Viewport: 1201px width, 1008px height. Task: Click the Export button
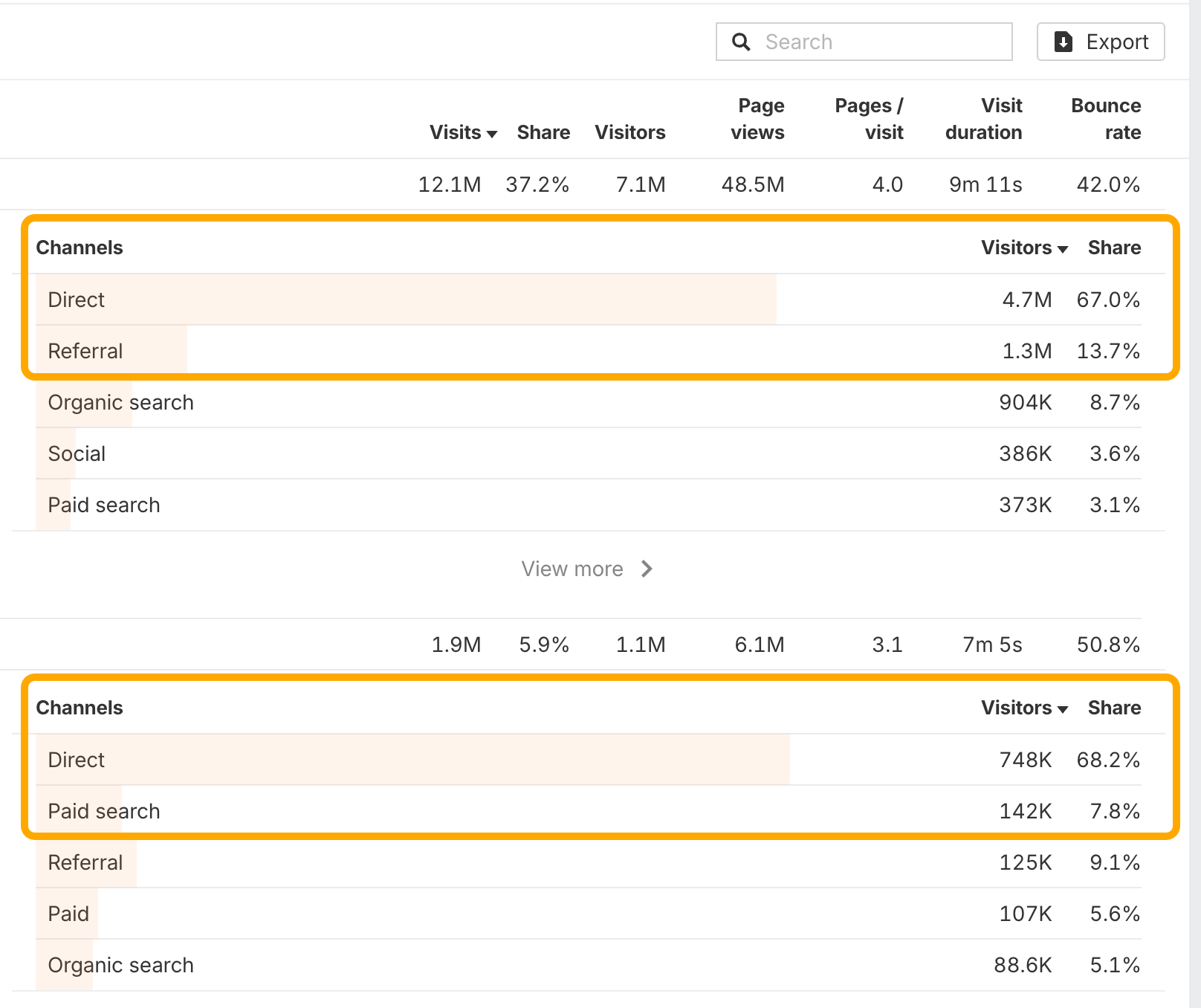[x=1101, y=42]
